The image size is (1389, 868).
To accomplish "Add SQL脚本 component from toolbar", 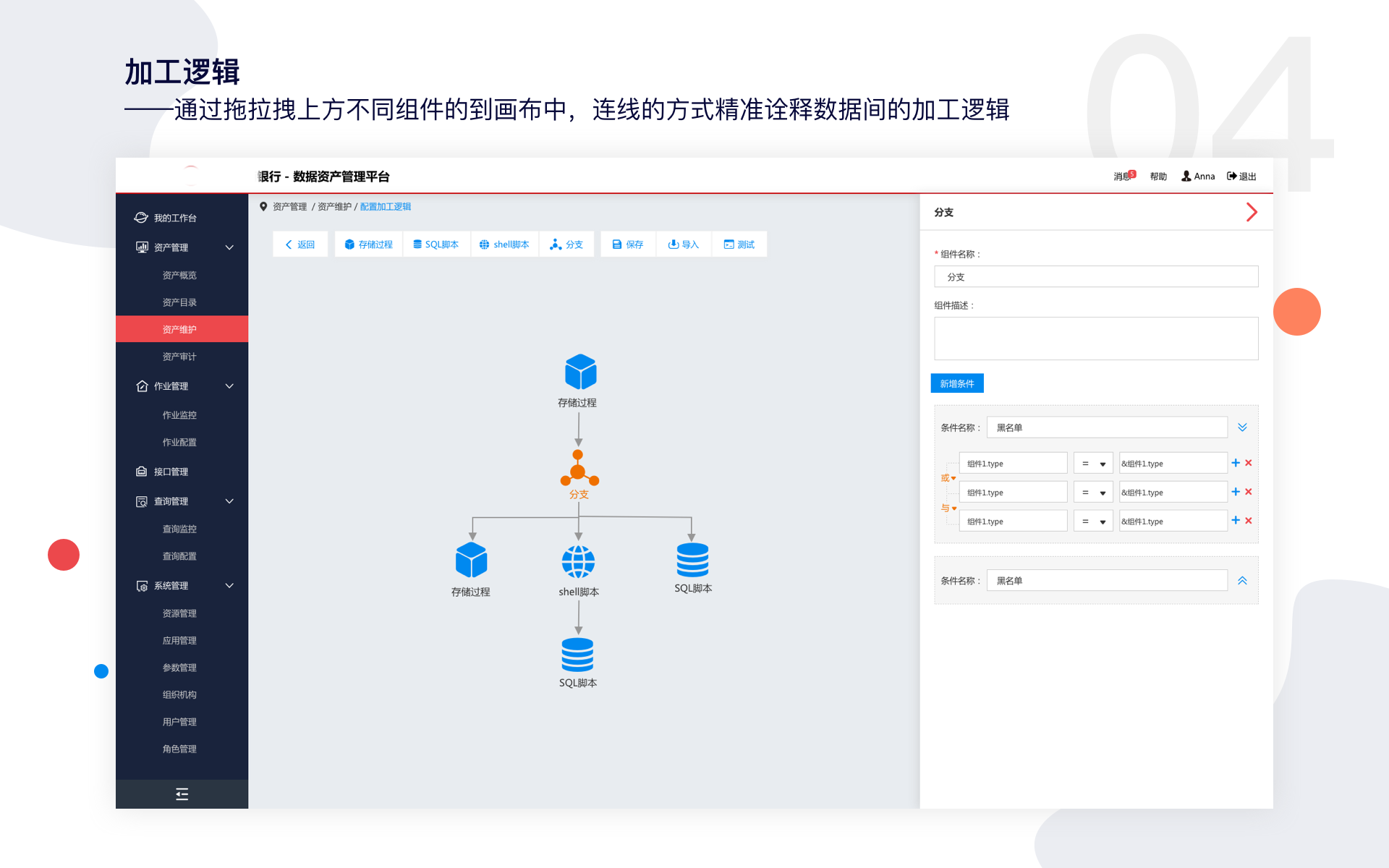I will (x=436, y=244).
